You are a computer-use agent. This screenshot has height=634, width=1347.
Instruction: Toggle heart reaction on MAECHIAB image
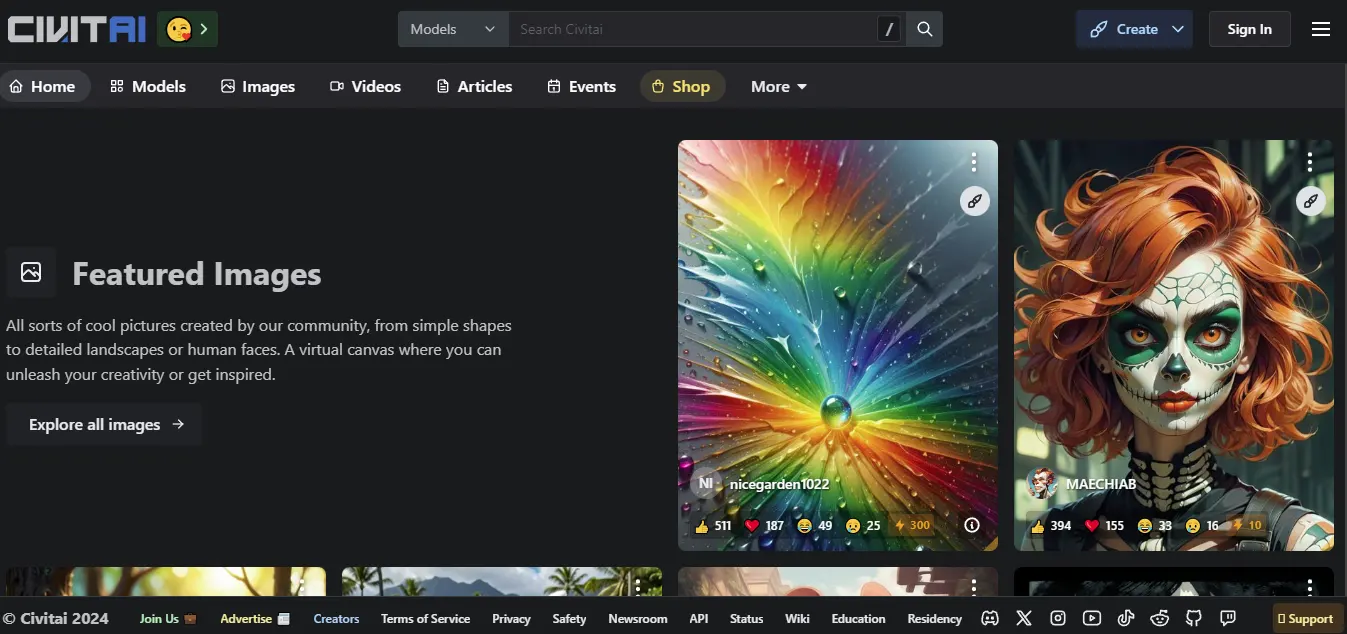point(1105,525)
